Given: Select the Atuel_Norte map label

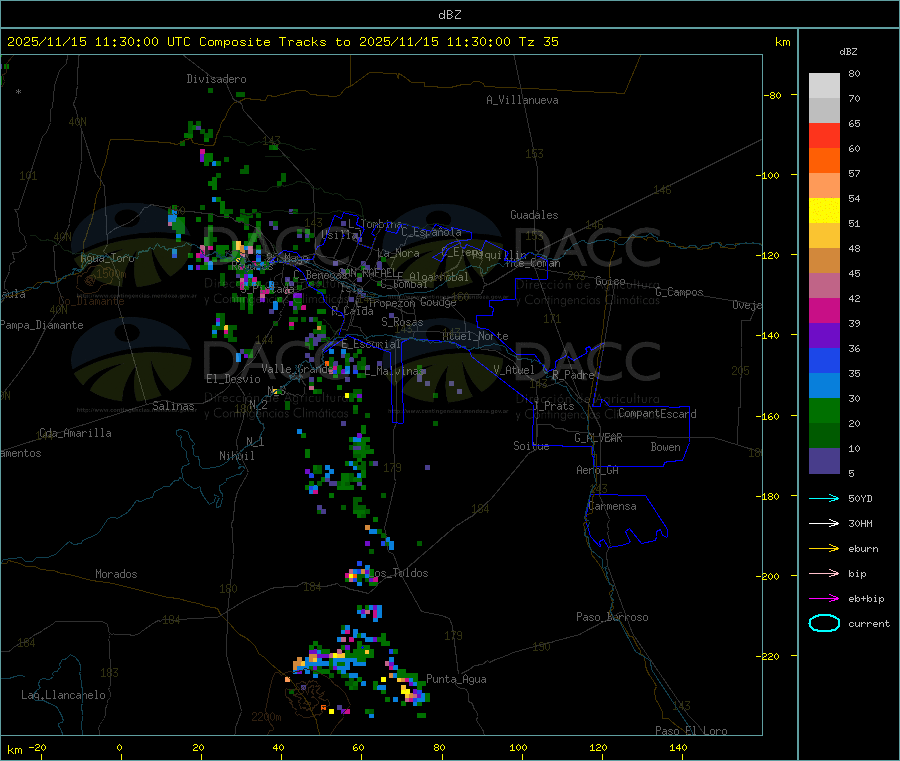Looking at the screenshot, I should click(475, 336).
